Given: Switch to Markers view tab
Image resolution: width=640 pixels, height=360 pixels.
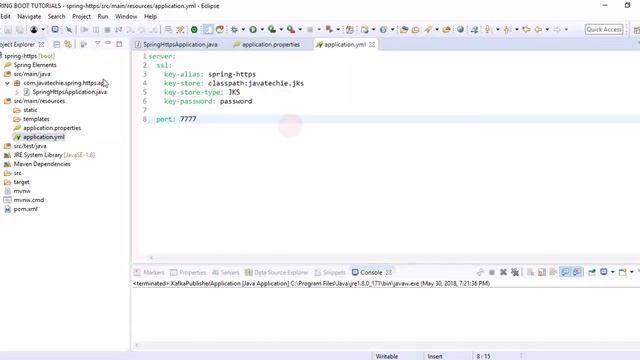Looking at the screenshot, I should (x=149, y=272).
